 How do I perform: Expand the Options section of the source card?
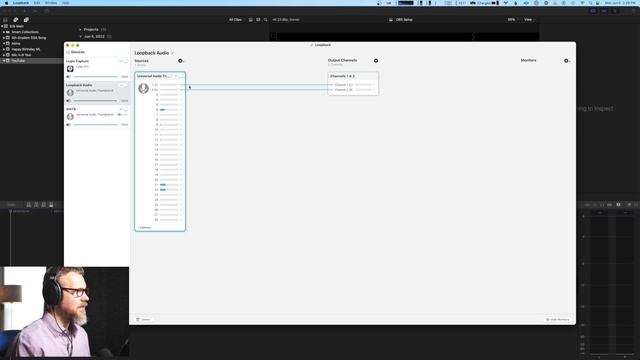(x=144, y=227)
